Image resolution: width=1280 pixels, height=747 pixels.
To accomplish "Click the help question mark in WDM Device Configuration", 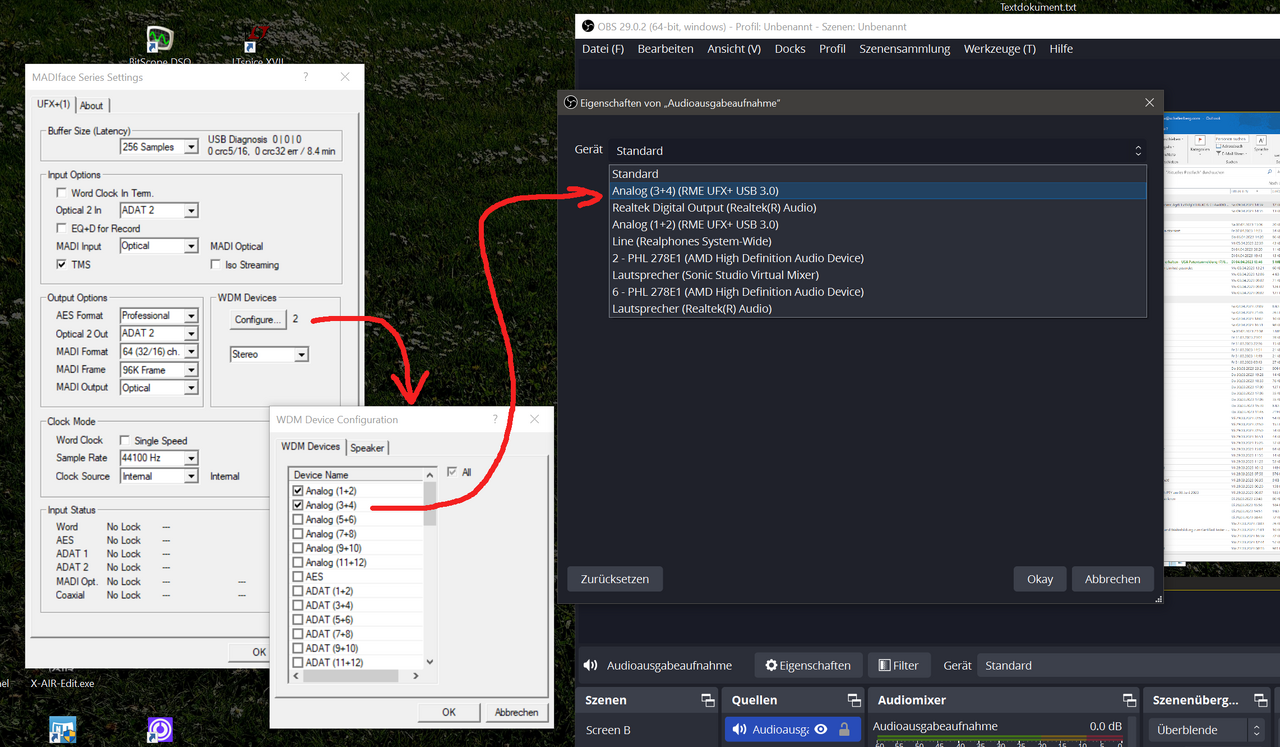I will click(494, 419).
